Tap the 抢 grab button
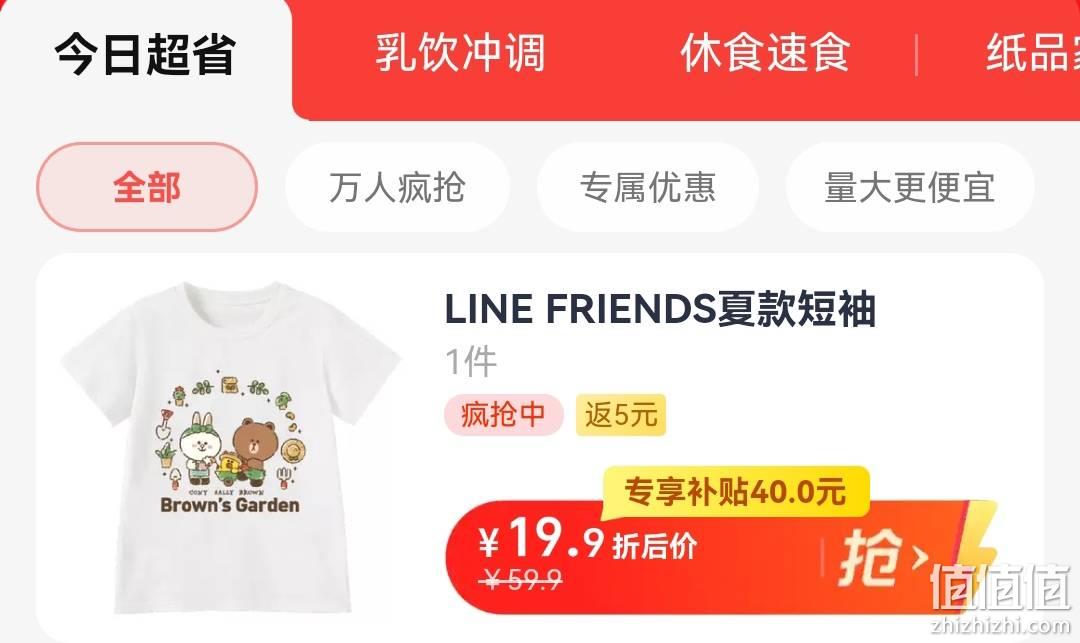 (871, 557)
